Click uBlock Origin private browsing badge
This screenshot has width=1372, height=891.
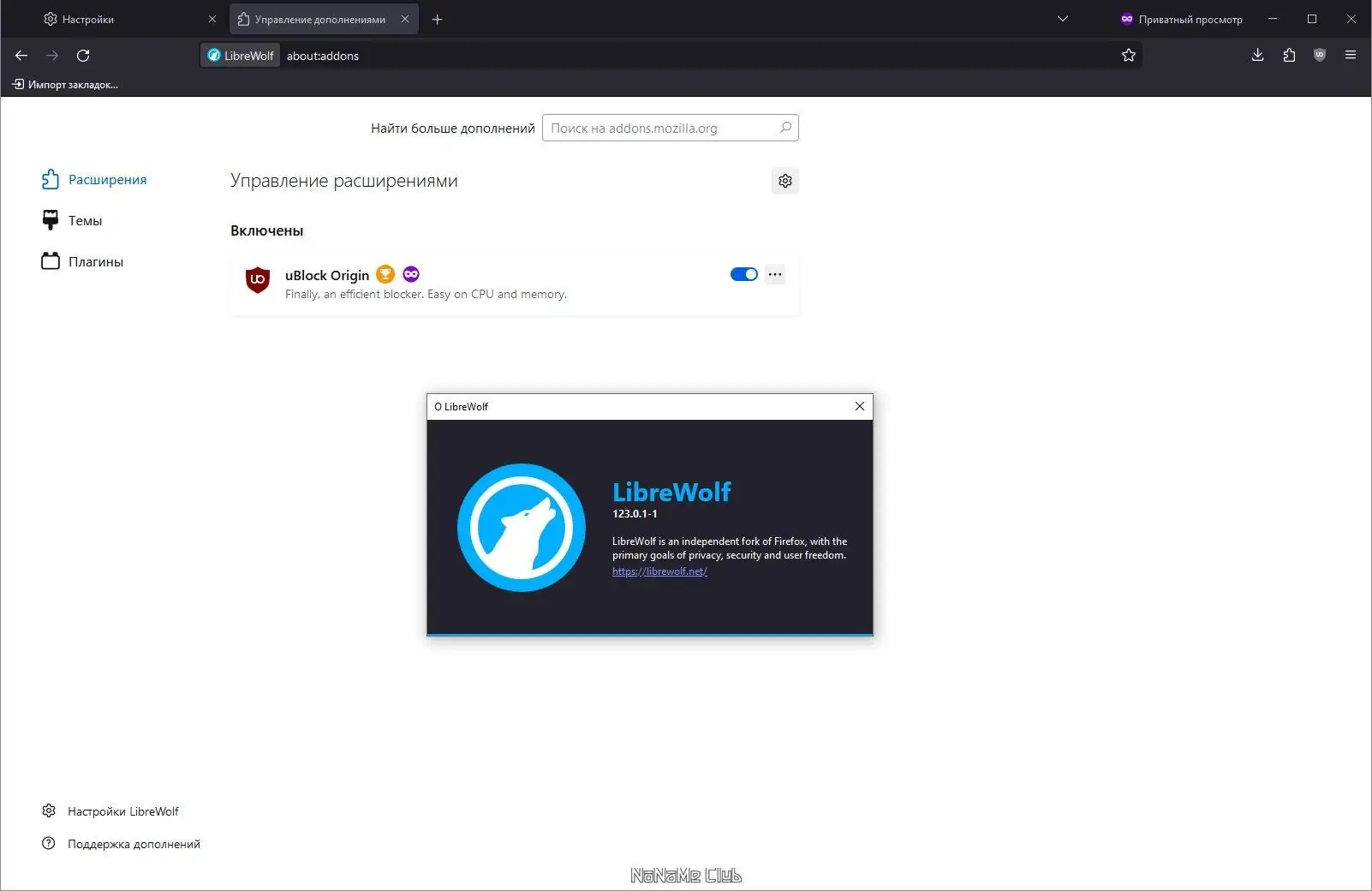pyautogui.click(x=411, y=274)
